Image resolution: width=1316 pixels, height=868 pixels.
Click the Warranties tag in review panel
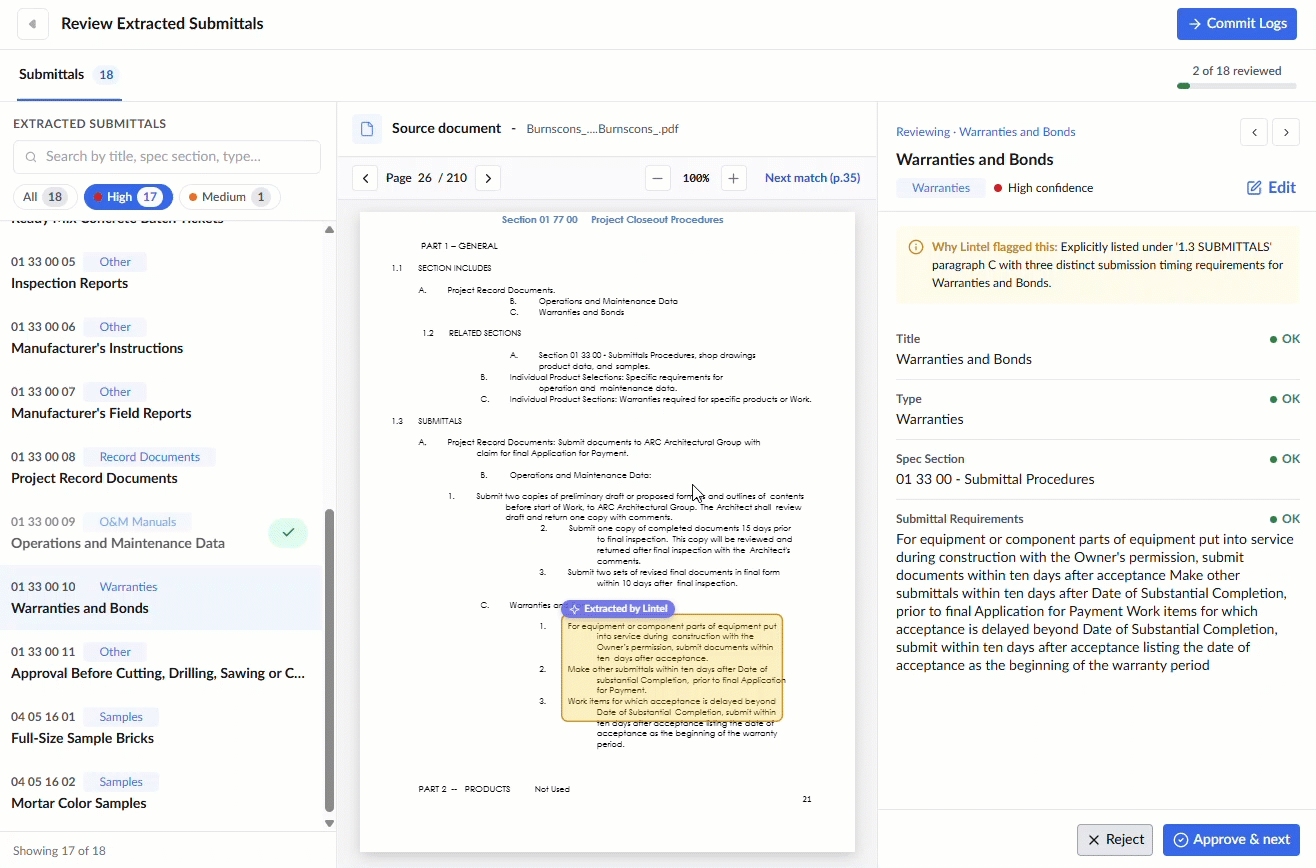coord(941,188)
